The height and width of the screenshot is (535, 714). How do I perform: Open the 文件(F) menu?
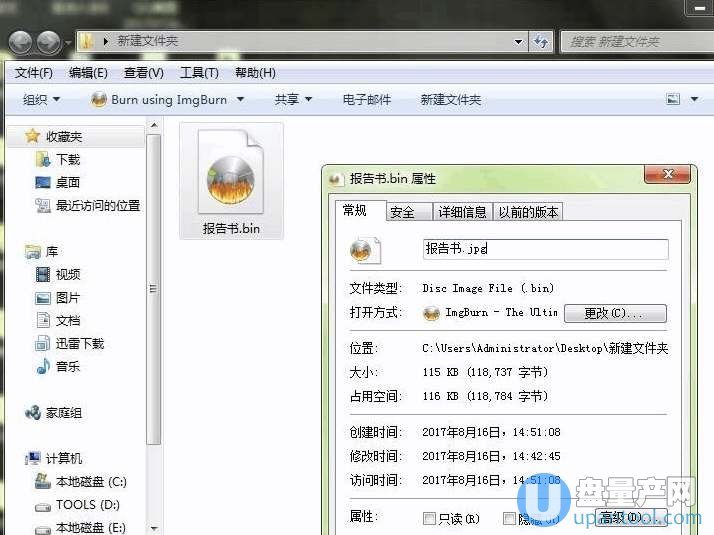tap(33, 73)
